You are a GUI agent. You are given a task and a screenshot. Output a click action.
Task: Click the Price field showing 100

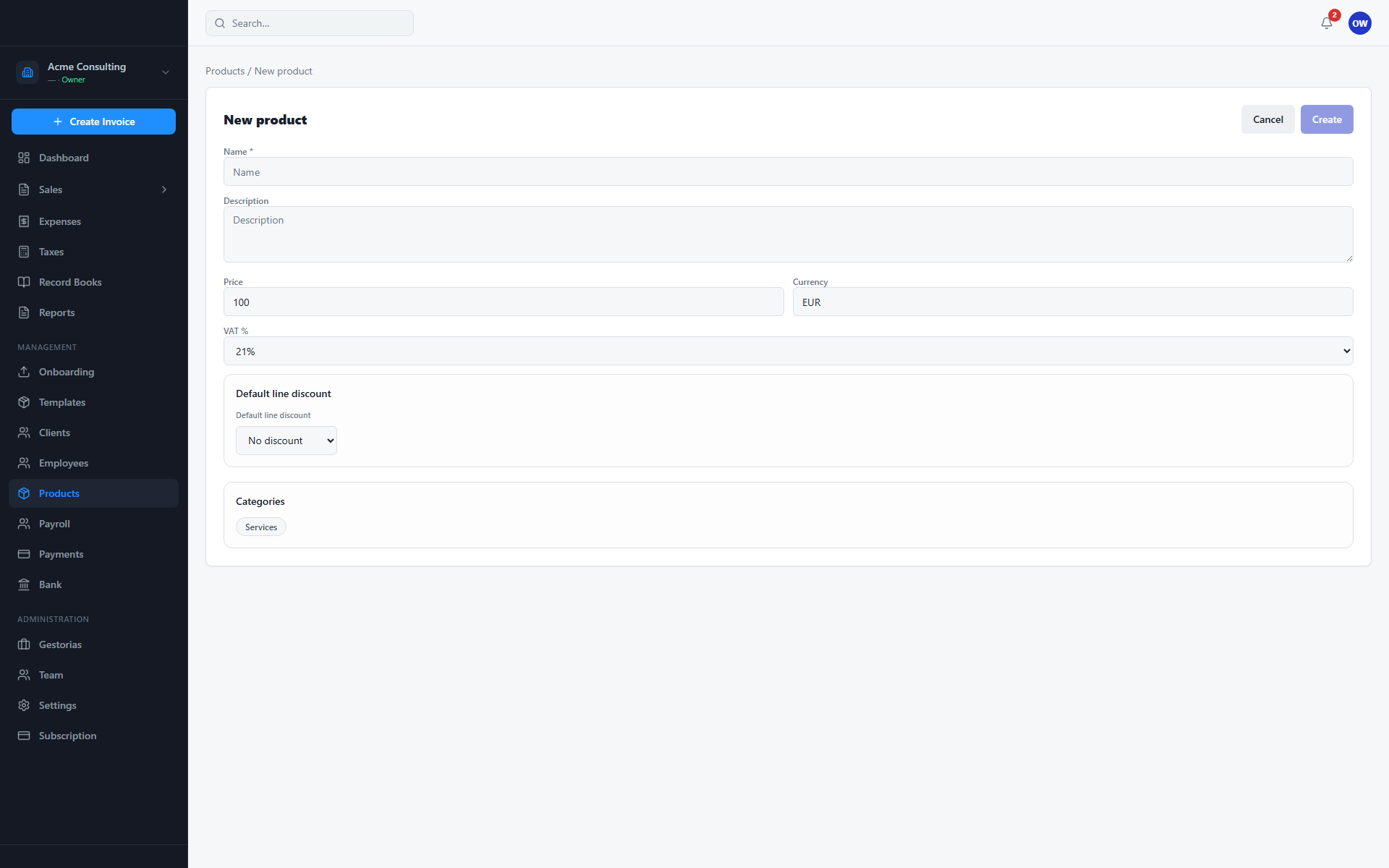tap(504, 302)
